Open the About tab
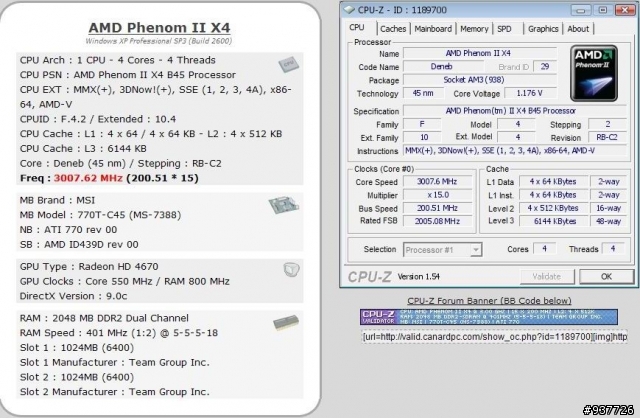Screen dimensions: 640x418 pos(578,29)
